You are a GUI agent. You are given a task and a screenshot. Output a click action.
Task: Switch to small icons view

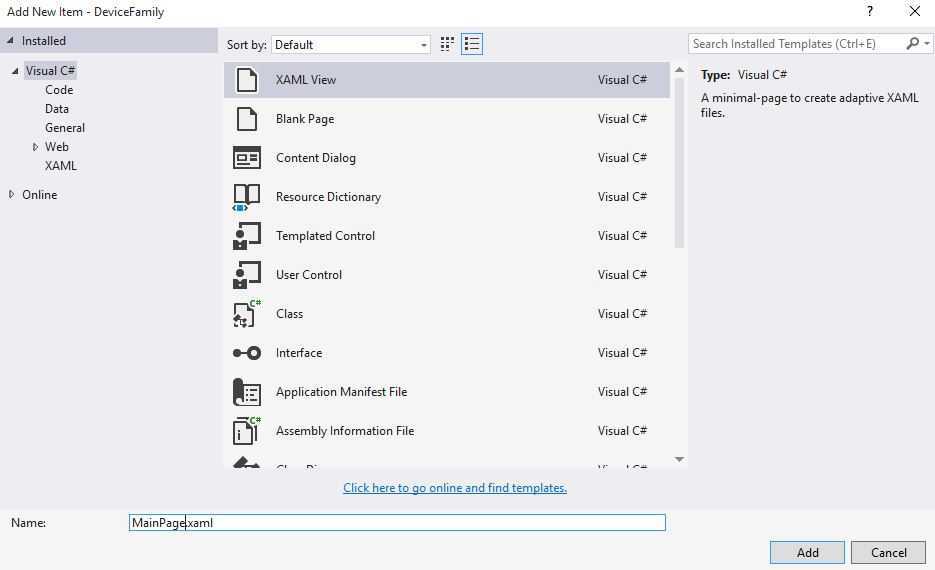(x=447, y=44)
